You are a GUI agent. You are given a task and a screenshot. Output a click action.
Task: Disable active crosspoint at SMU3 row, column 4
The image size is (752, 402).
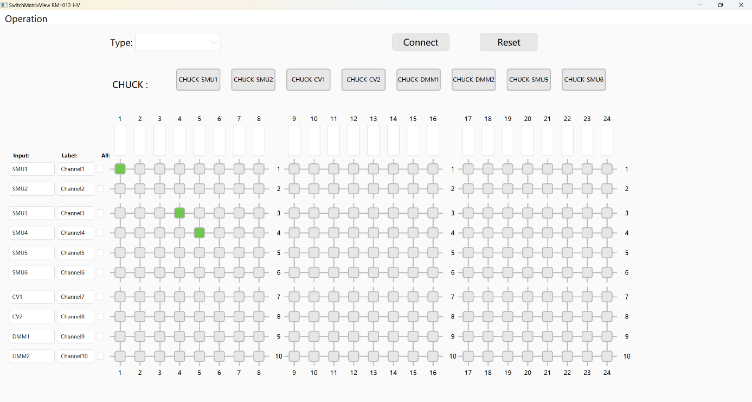[x=180, y=213]
